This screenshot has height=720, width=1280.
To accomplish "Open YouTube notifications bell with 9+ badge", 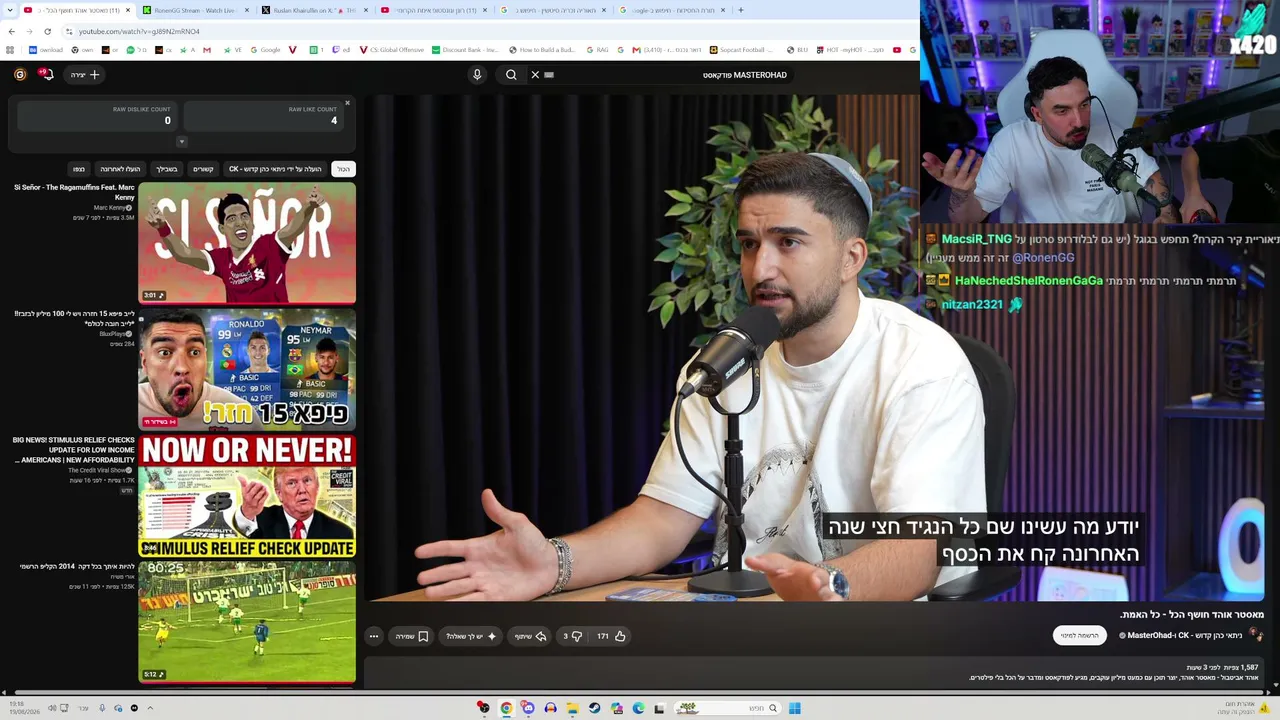I will 46,74.
